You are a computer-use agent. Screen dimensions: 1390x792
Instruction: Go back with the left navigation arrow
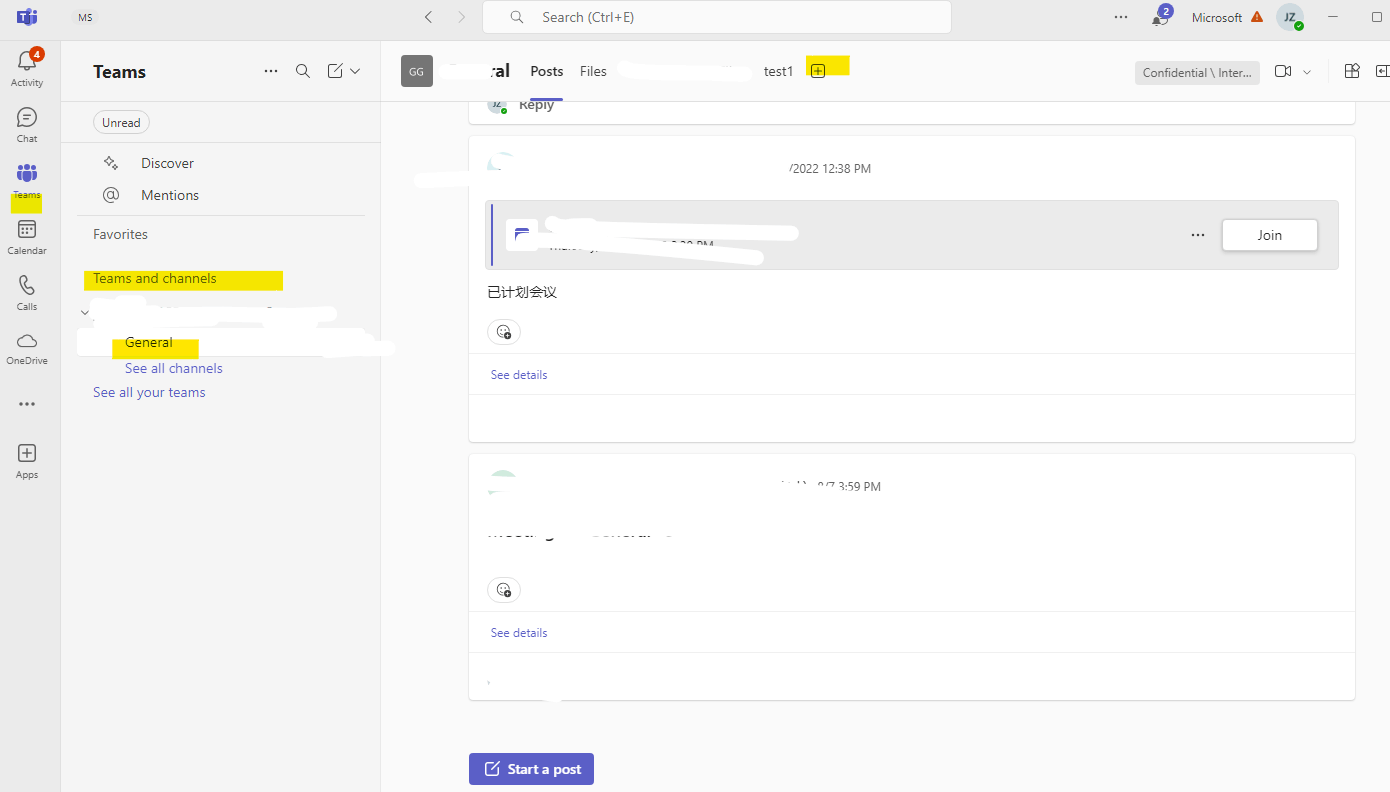pyautogui.click(x=428, y=17)
